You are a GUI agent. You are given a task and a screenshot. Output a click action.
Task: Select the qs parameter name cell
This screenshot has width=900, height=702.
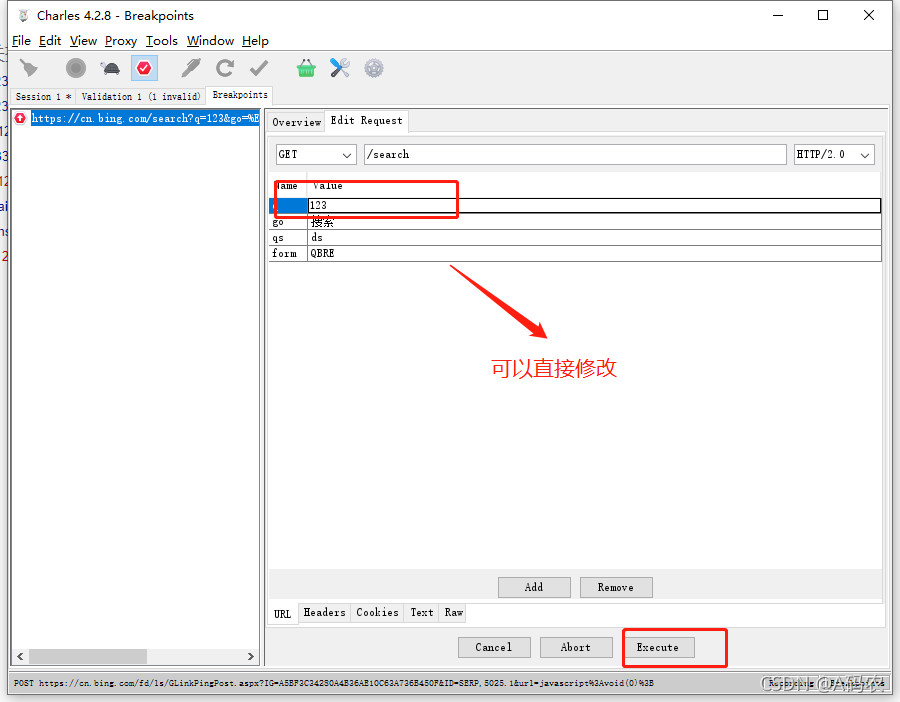(x=288, y=238)
